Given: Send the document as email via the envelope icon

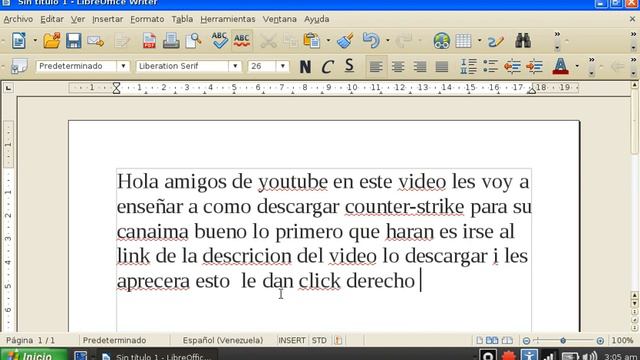Looking at the screenshot, I should pyautogui.click(x=96, y=41).
